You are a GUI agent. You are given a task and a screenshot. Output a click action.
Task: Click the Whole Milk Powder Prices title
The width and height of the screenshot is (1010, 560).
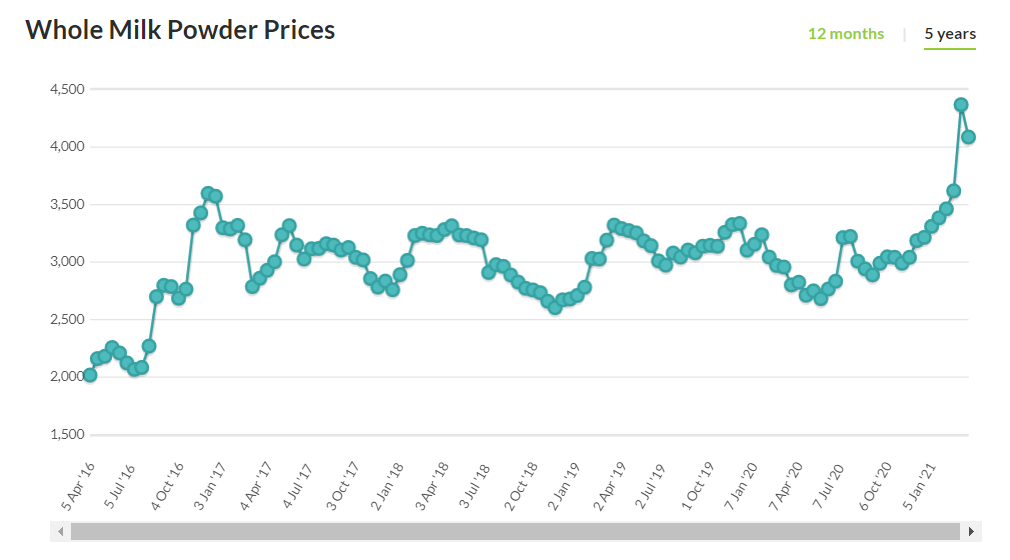(180, 30)
